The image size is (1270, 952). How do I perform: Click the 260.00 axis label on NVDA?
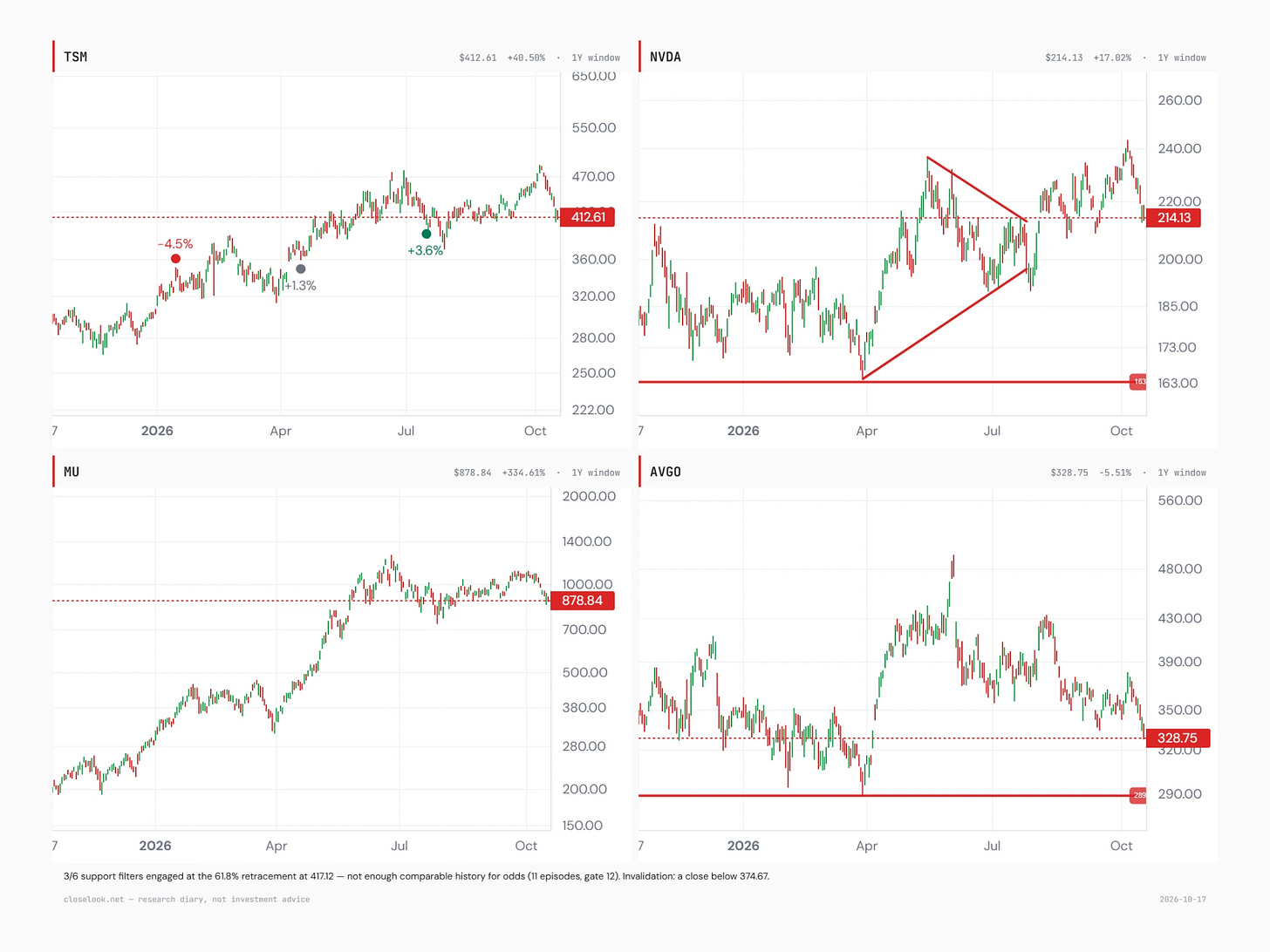(1180, 100)
